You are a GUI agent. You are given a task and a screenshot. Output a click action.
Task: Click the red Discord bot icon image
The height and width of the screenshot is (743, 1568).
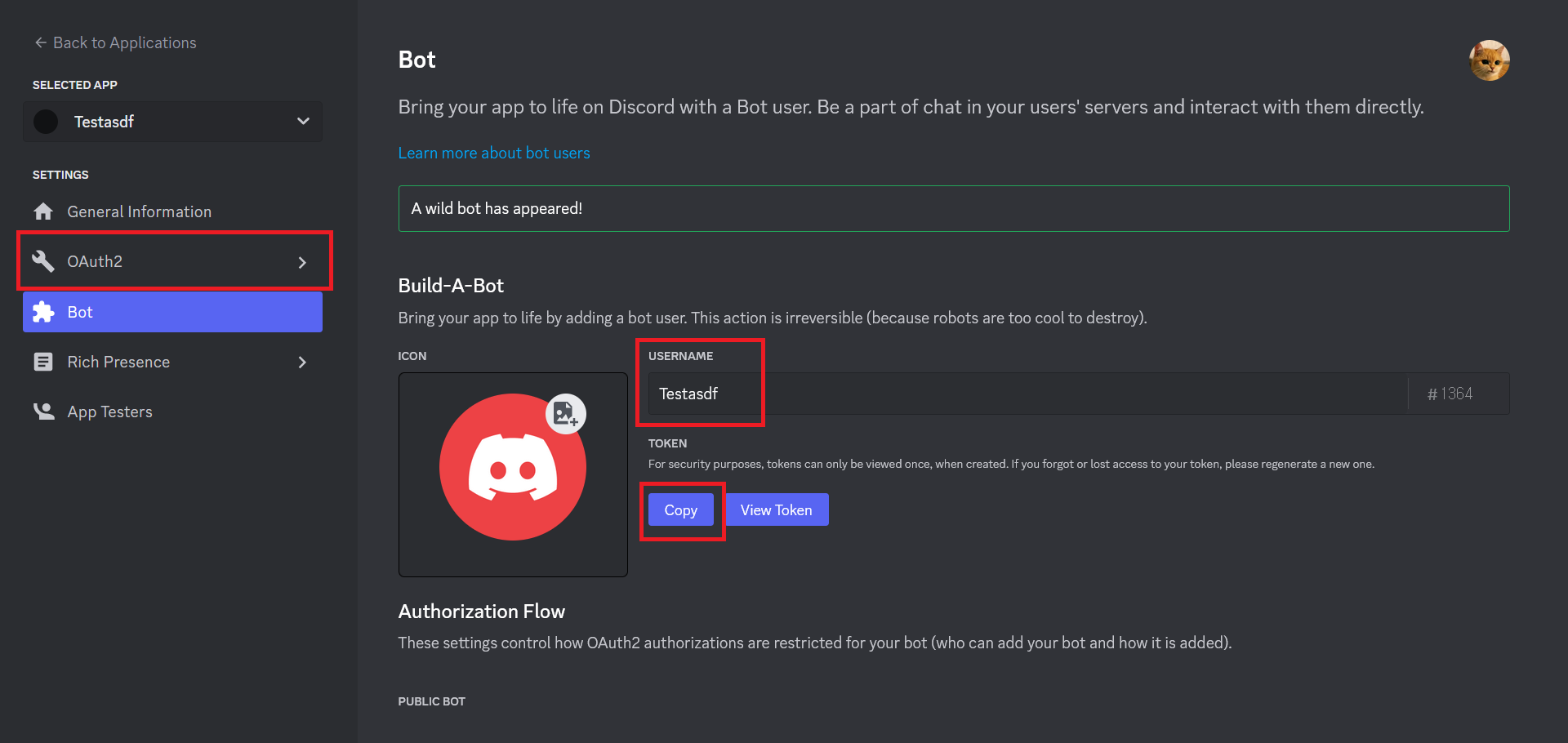(513, 467)
